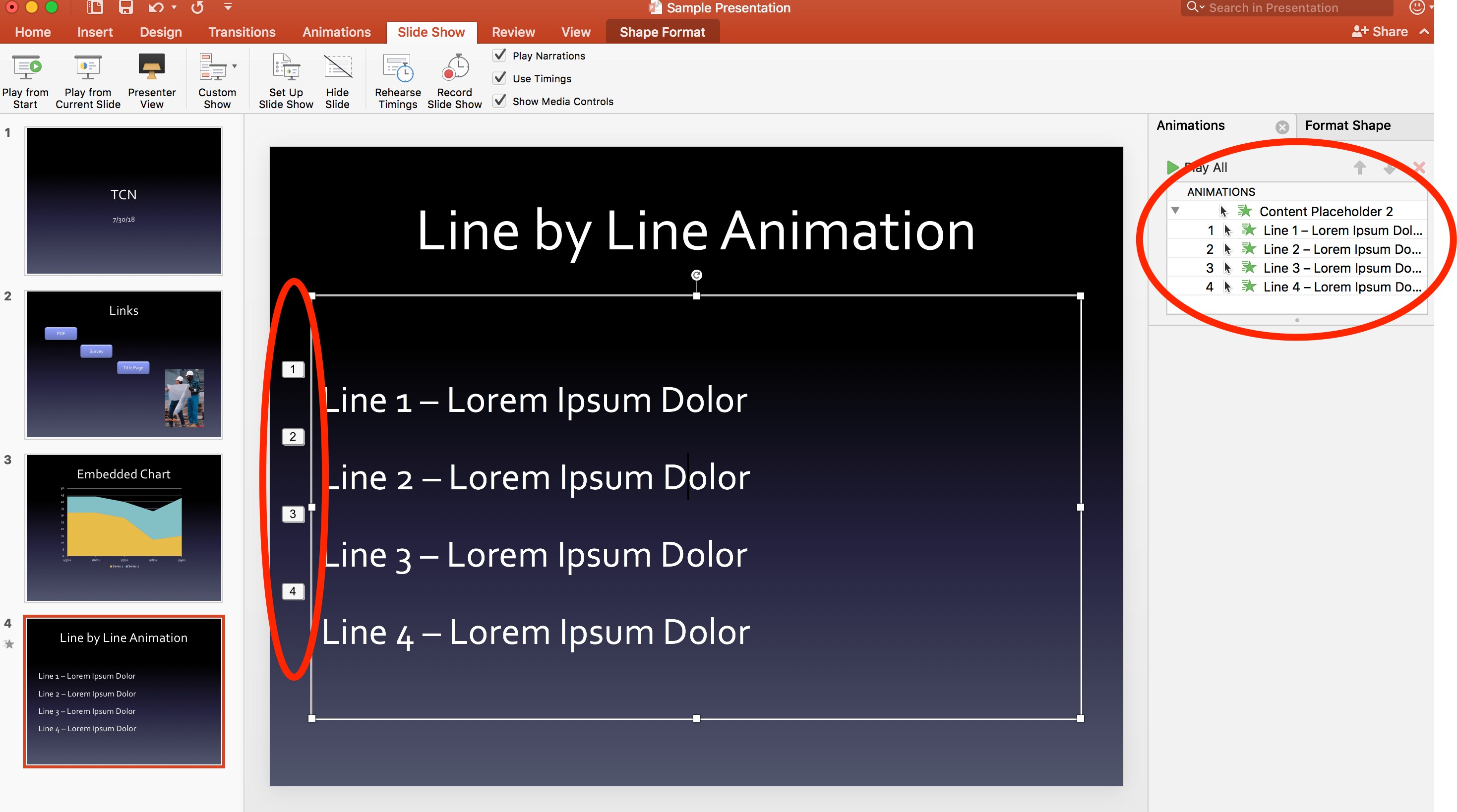Viewport: 1457px width, 812px height.
Task: Open the Undo history dropdown arrow
Action: [174, 7]
